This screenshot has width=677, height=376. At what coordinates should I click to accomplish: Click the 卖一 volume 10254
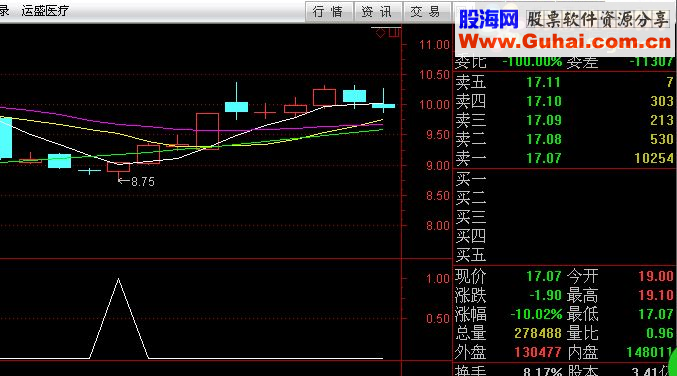coord(654,158)
